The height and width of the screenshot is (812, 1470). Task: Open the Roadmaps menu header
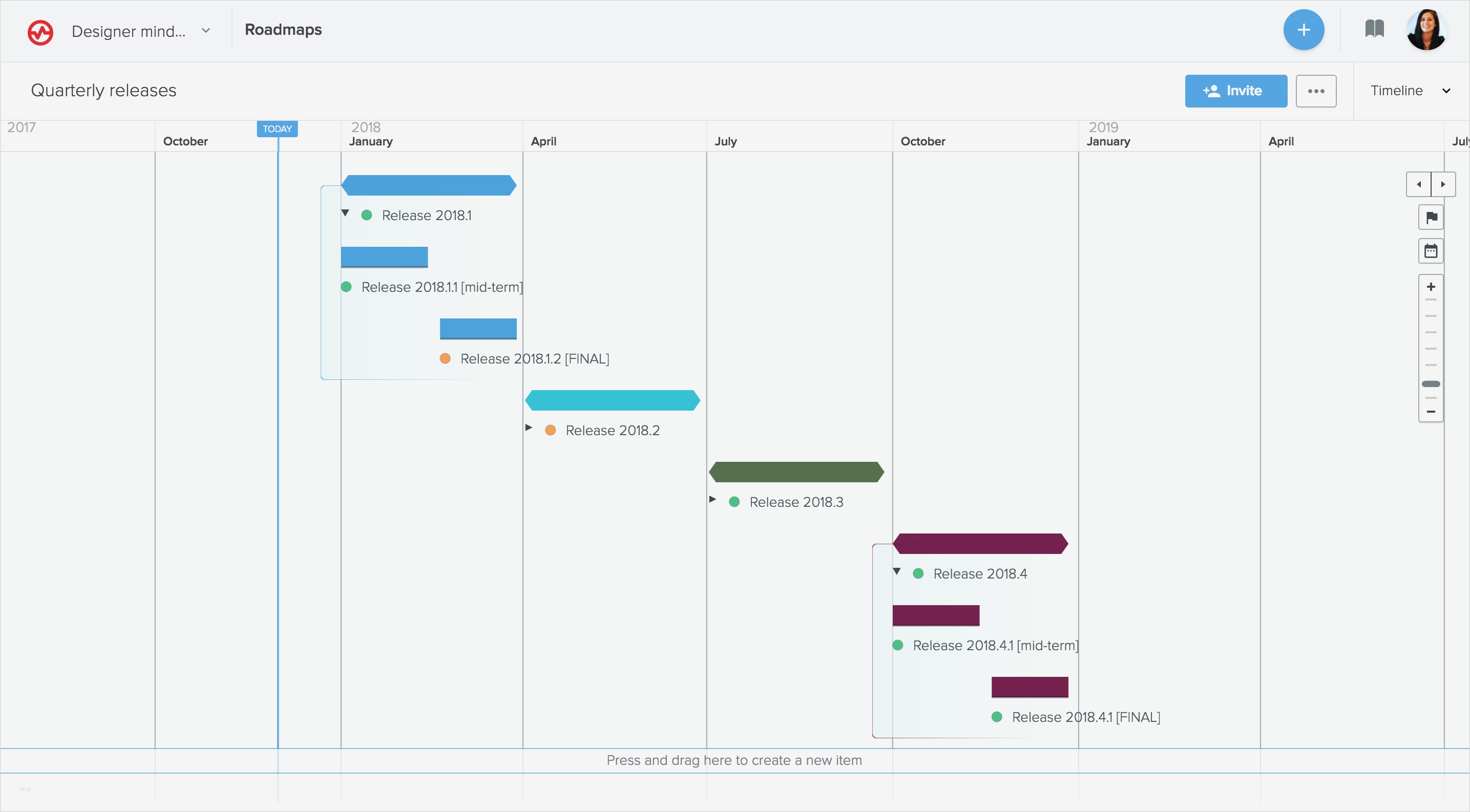coord(283,30)
